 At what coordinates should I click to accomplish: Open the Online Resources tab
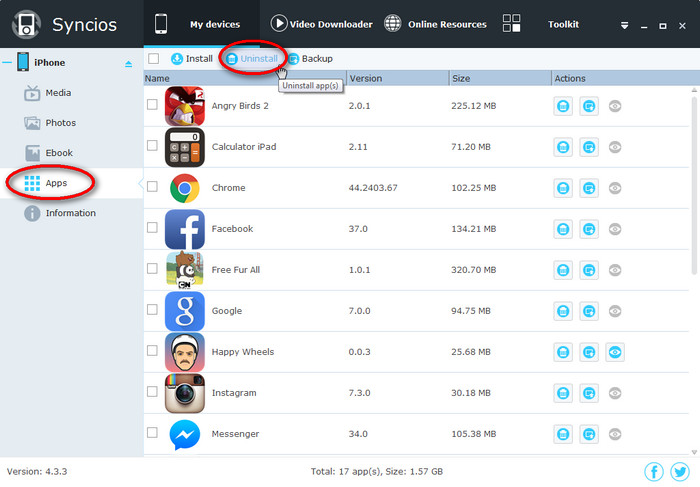click(435, 24)
